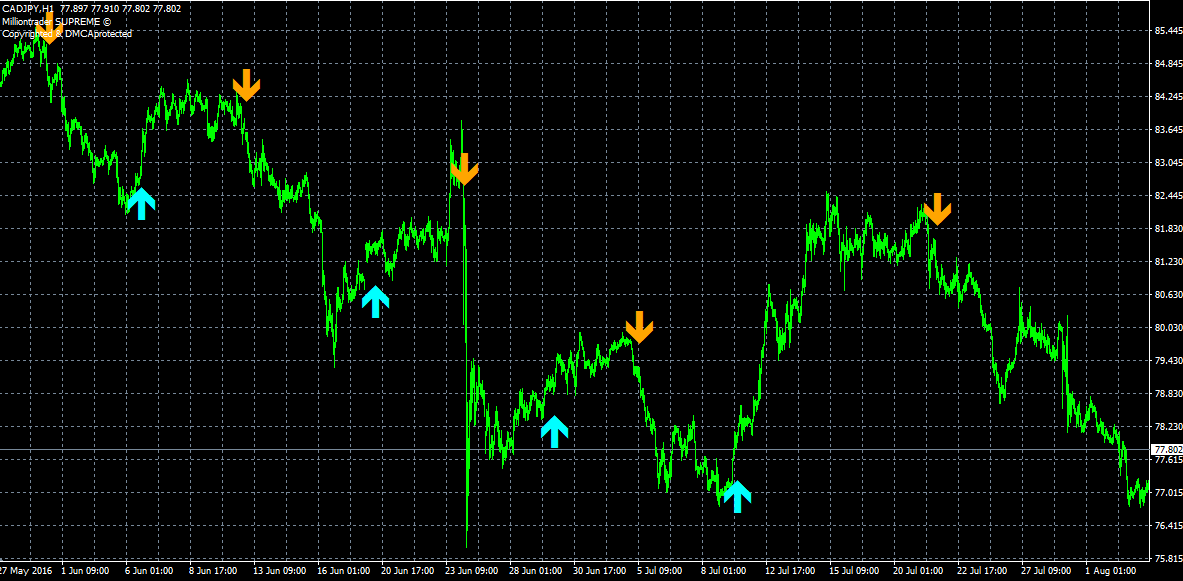1183x581 pixels.
Task: Select the 5 Jul 09:00 time label
Action: coord(660,570)
